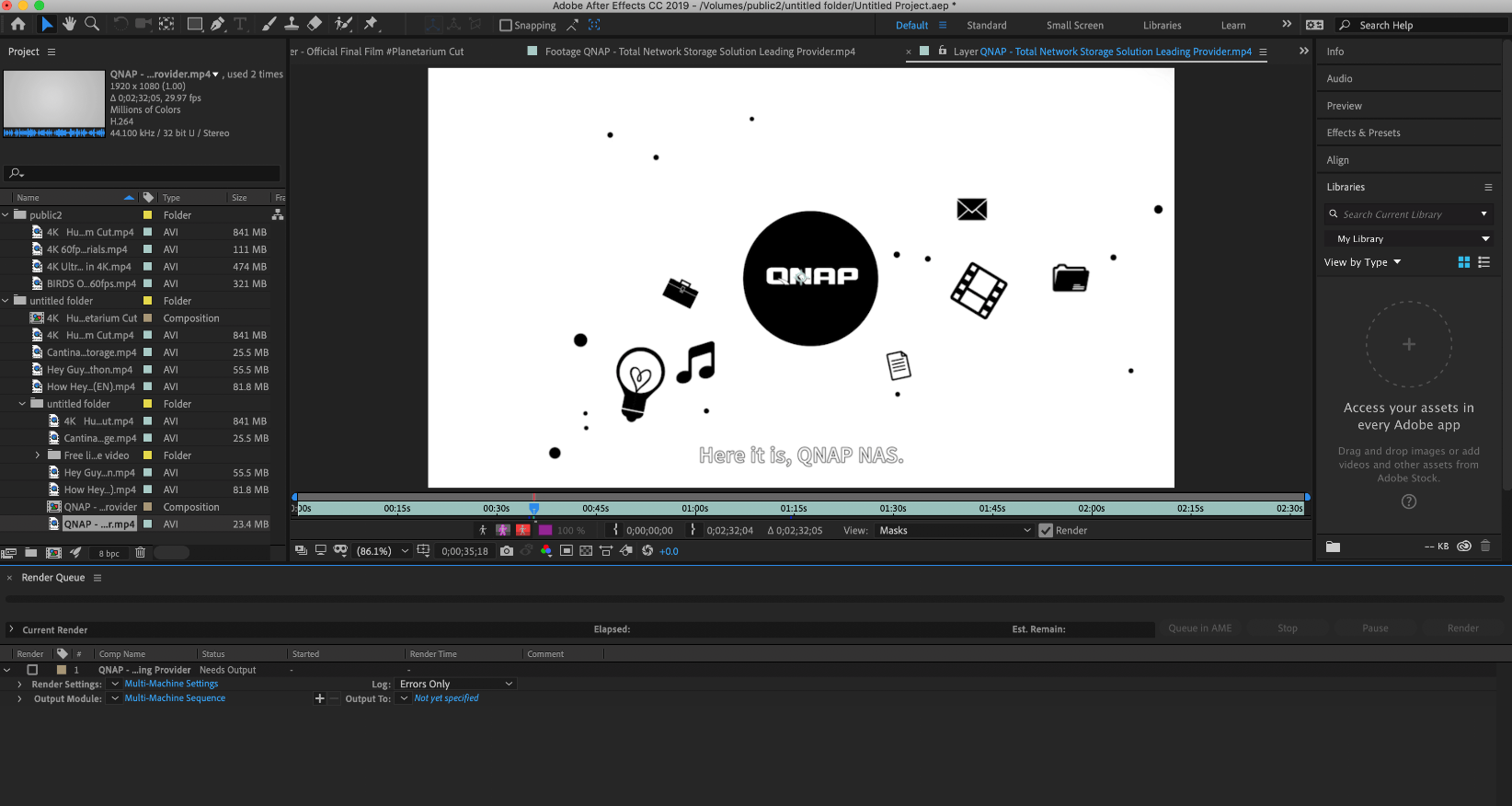Screen dimensions: 1512x806
Task: Open the magnification ratio dropdown (86.1%)
Action: 383,551
